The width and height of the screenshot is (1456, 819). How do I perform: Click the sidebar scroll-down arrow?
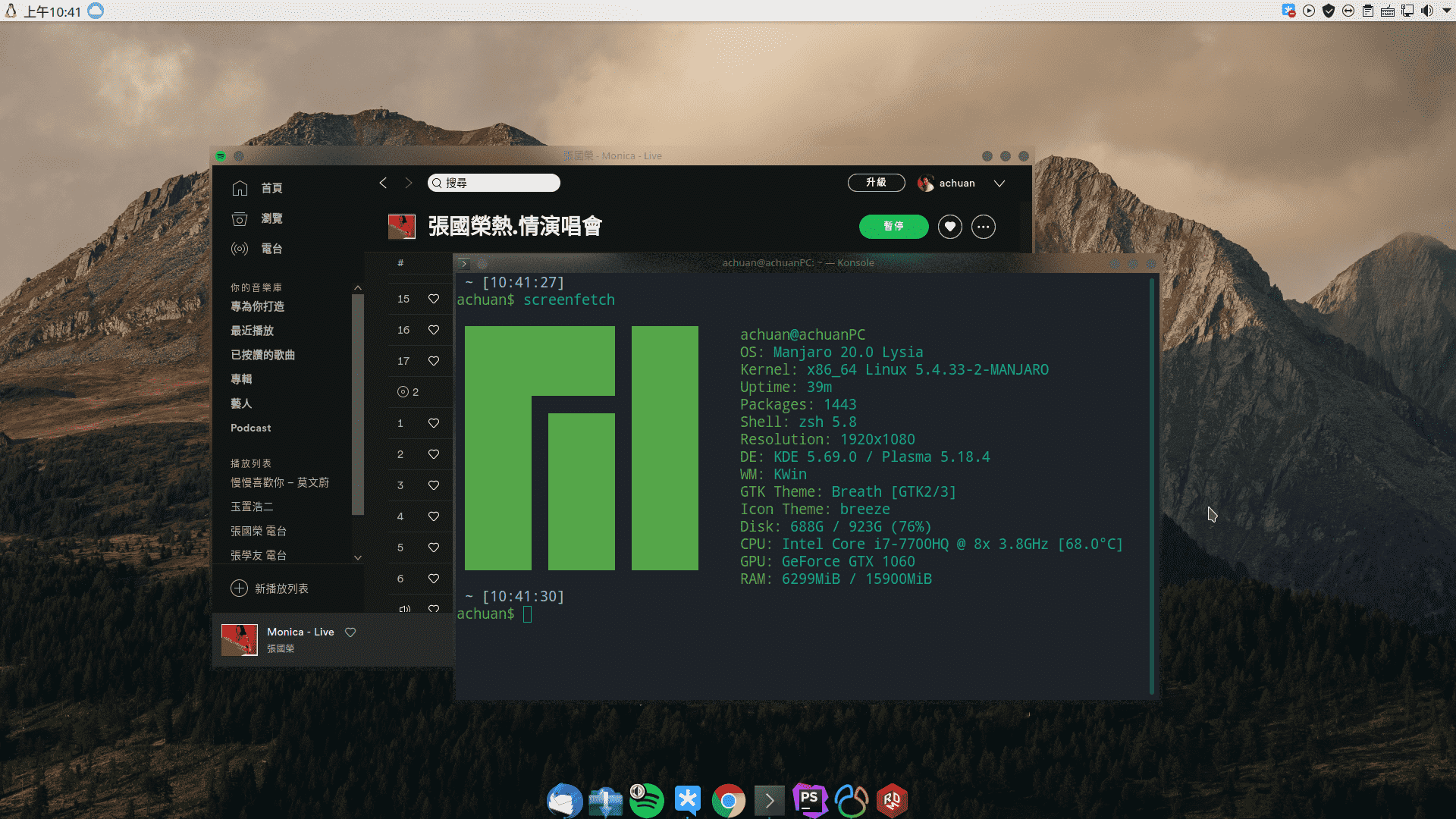(x=358, y=557)
